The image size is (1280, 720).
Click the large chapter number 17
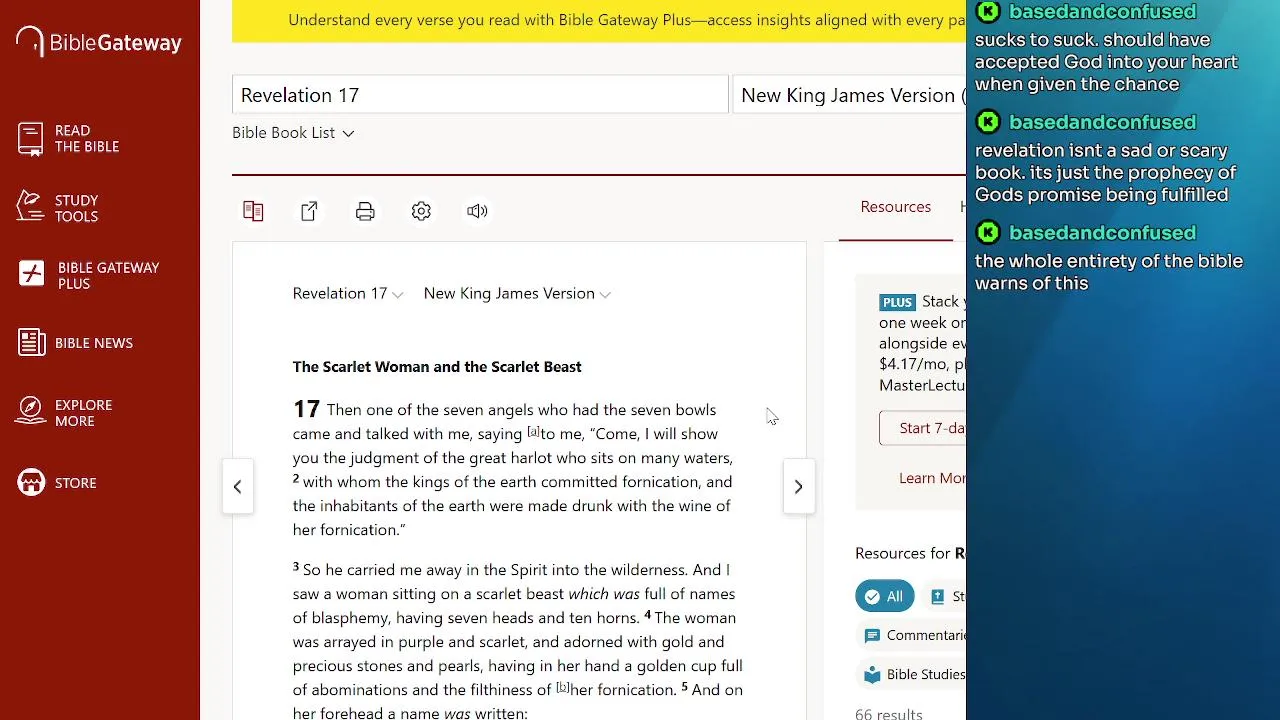click(x=306, y=409)
